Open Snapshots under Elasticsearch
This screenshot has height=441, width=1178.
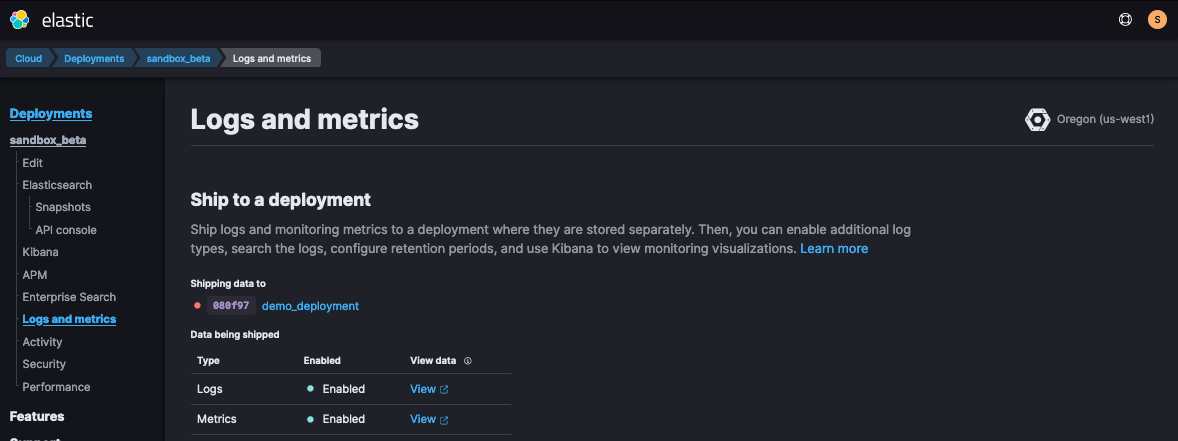click(x=63, y=207)
